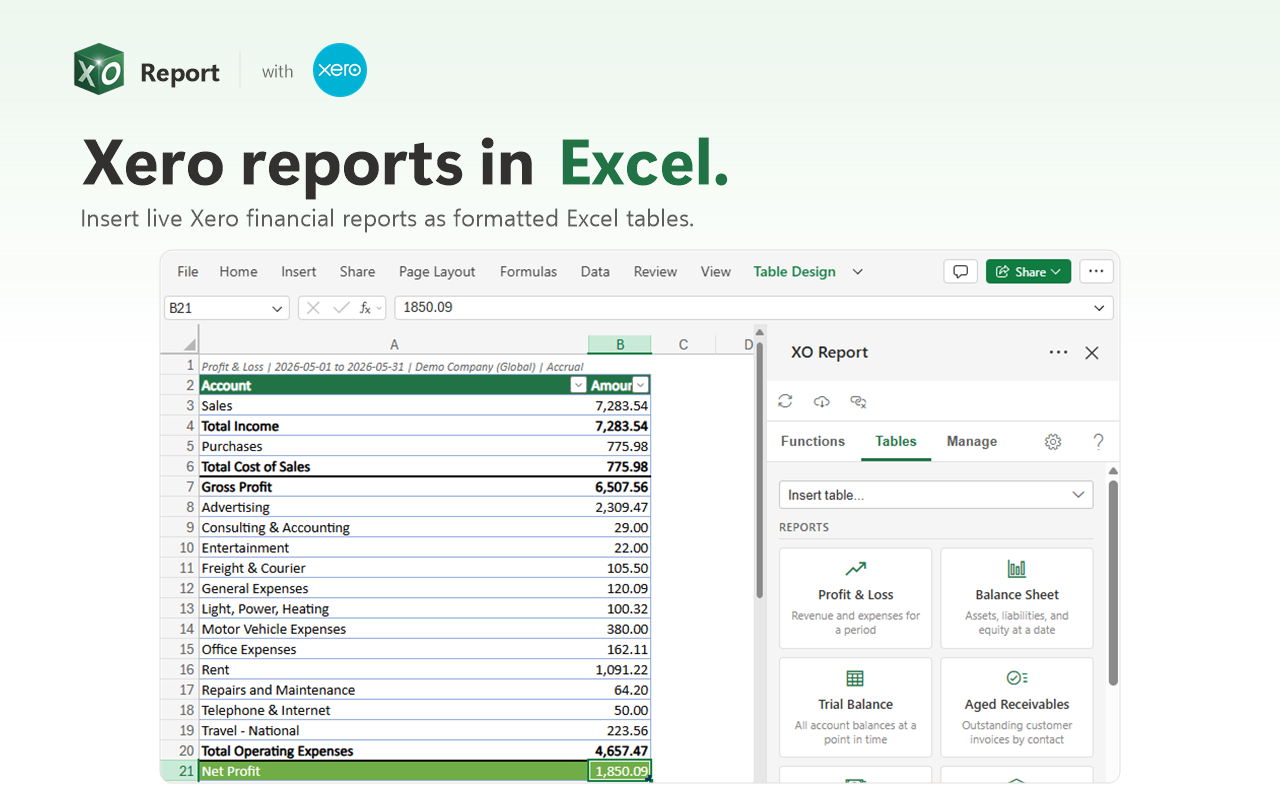1280x800 pixels.
Task: Open XO Report settings gear
Action: [x=1053, y=441]
